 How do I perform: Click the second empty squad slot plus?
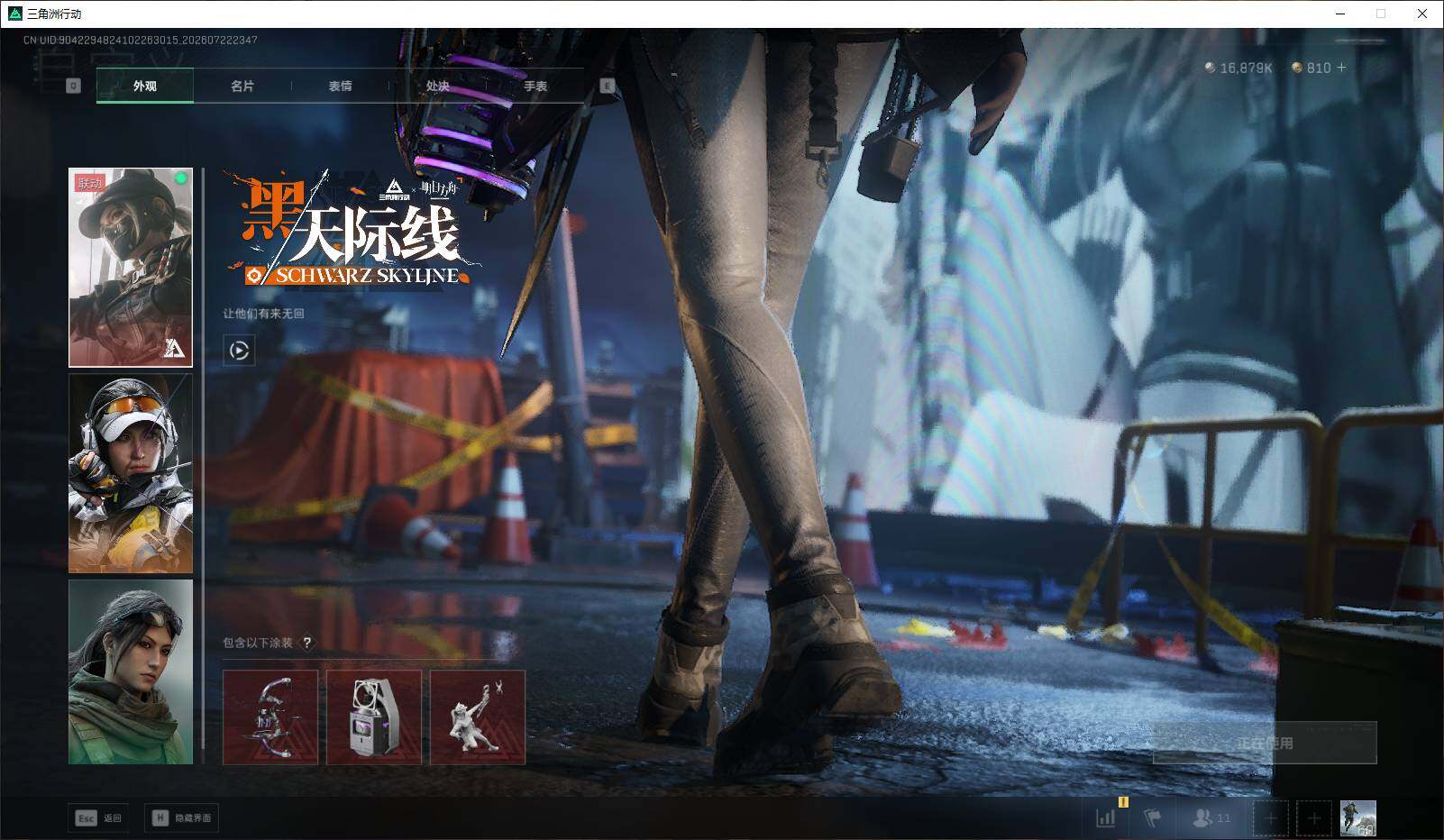1314,818
